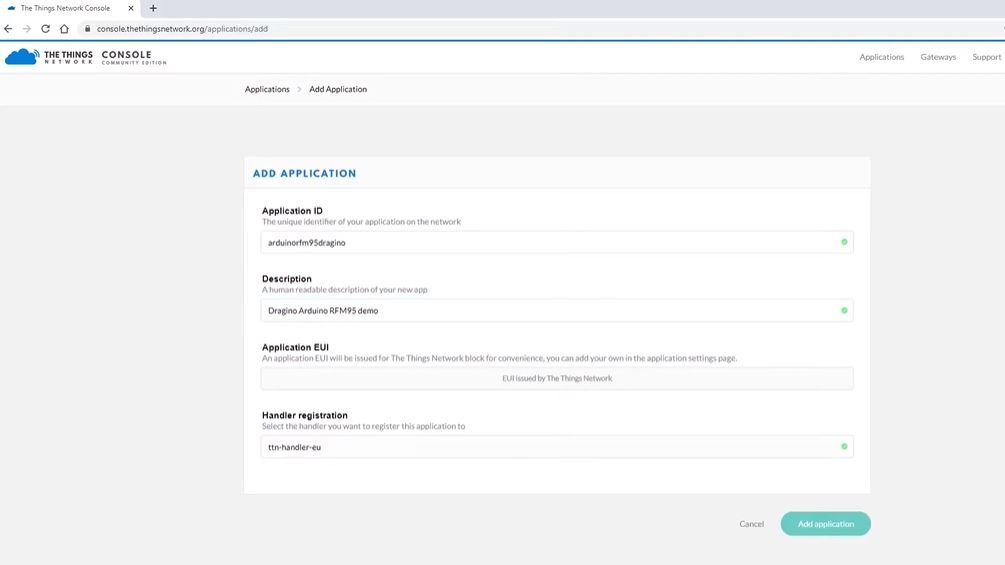Click green validation dot in Application ID

[844, 242]
